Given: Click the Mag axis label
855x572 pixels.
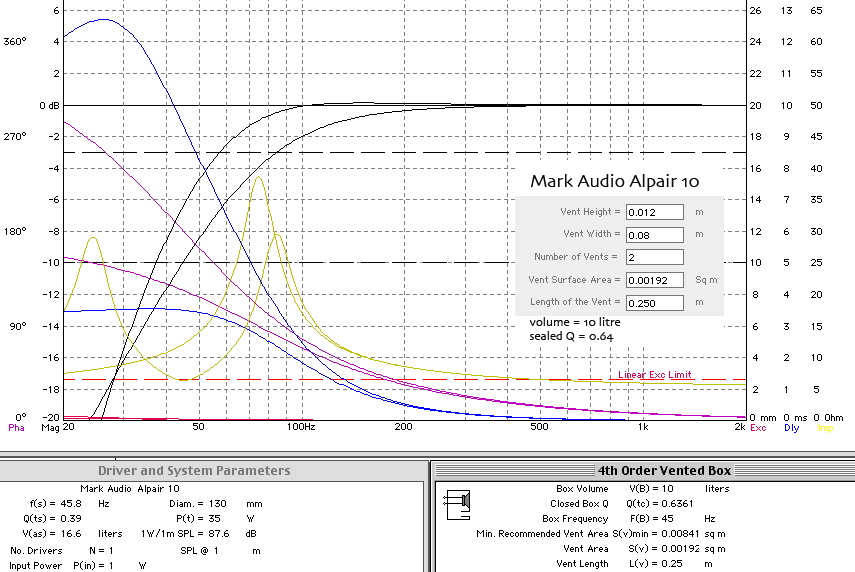Looking at the screenshot, I should [x=50, y=428].
